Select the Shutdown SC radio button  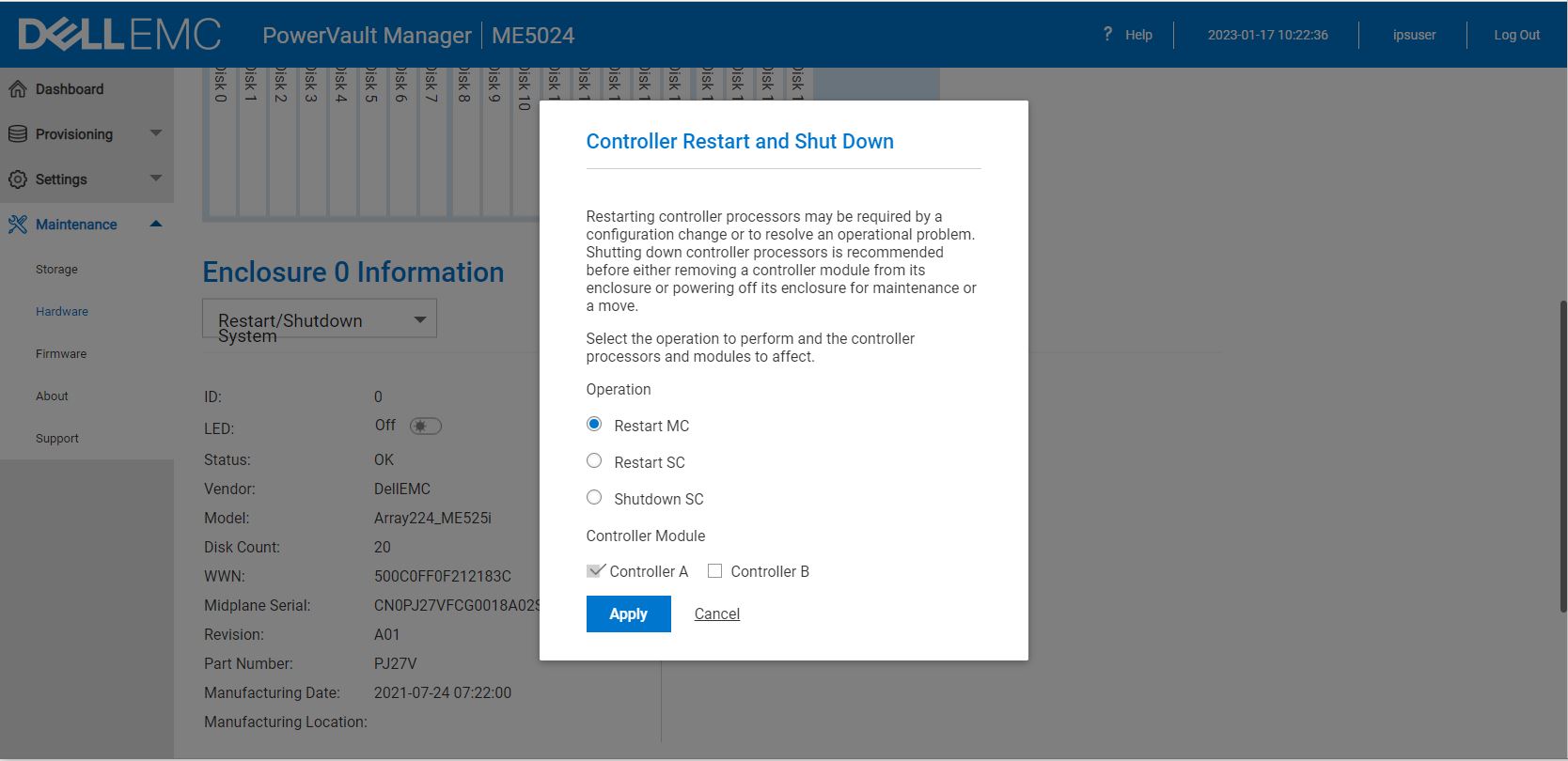pos(594,498)
